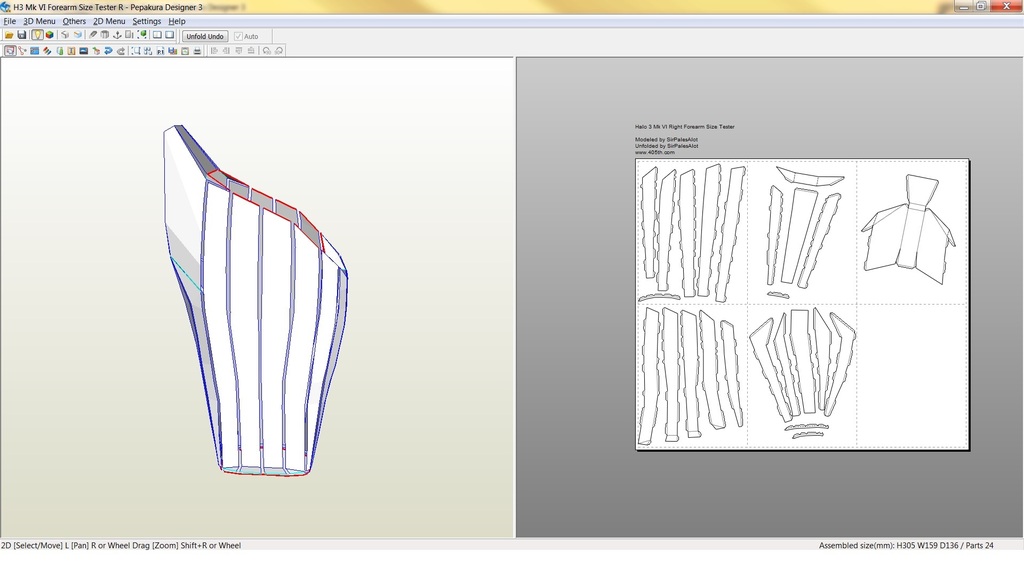This screenshot has width=1024, height=576.
Task: Click the first window layout icon
Action: click(157, 35)
